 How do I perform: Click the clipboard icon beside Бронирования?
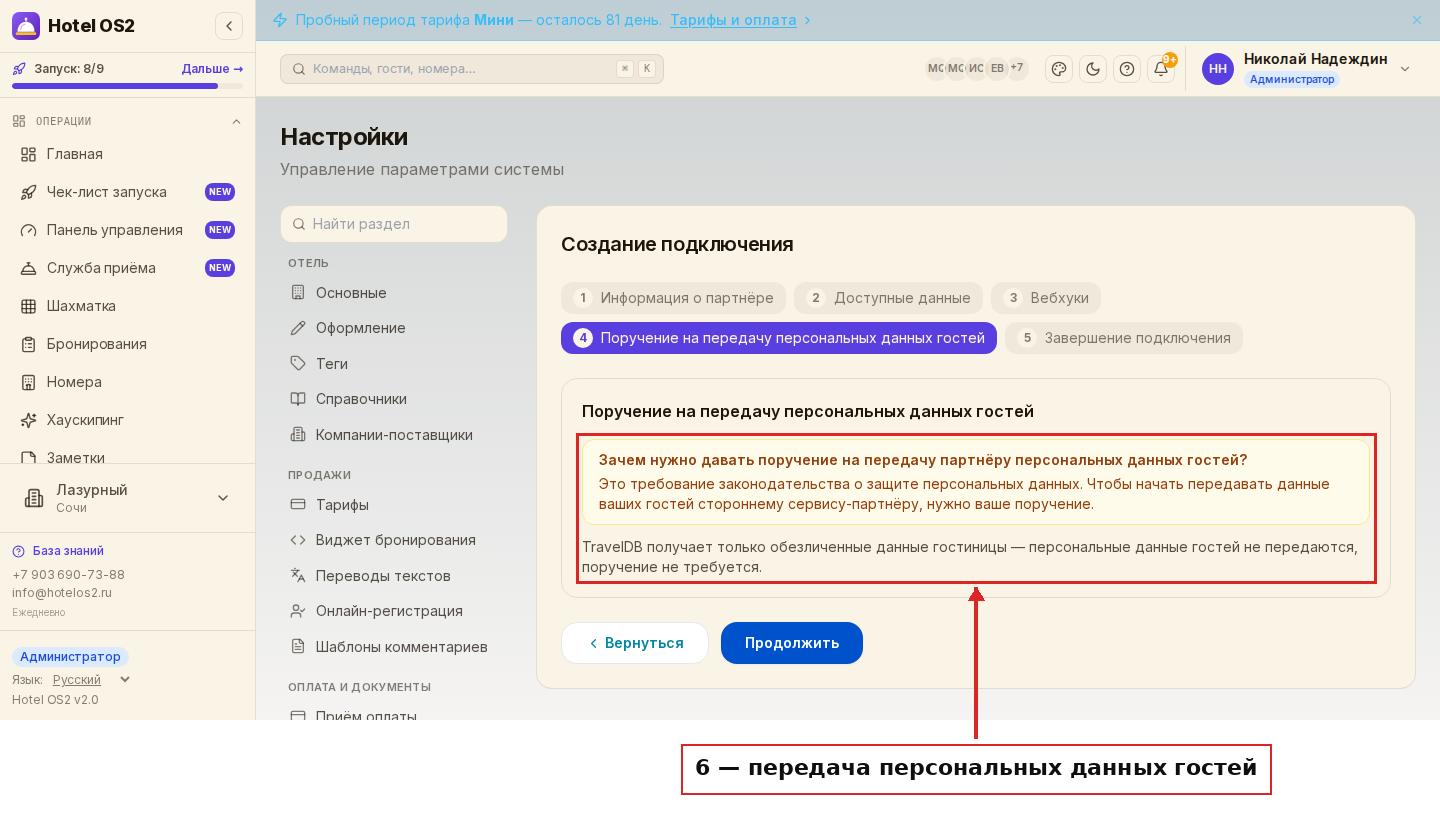pos(29,344)
